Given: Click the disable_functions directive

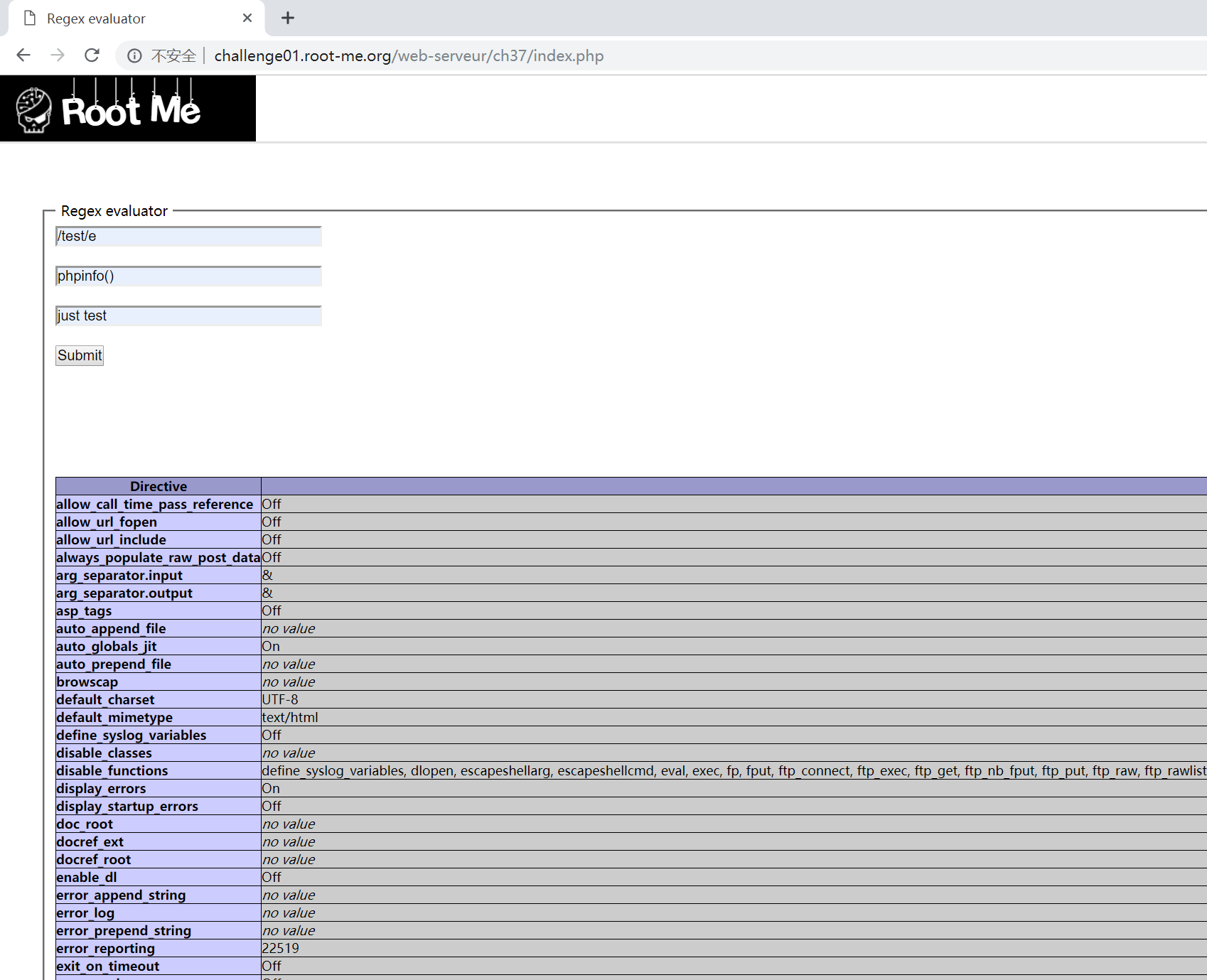Looking at the screenshot, I should 112,770.
